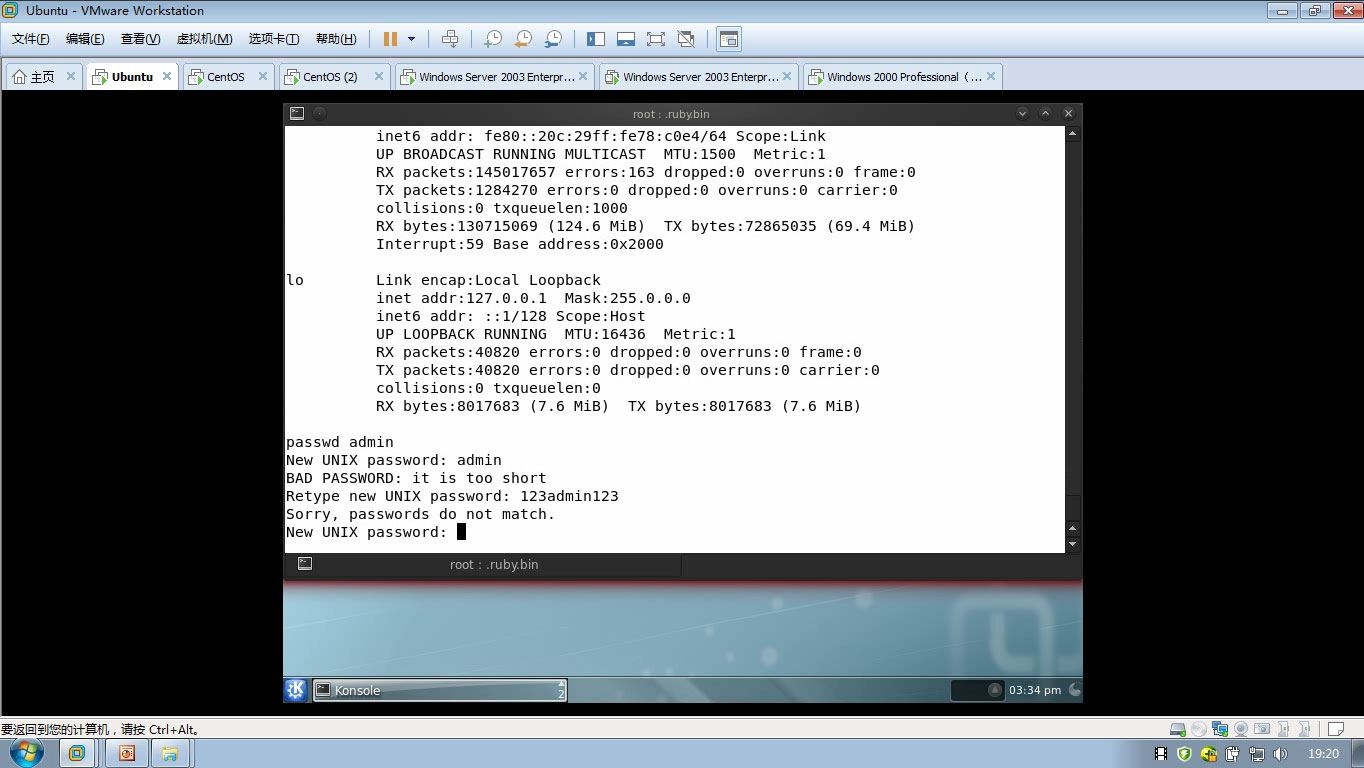
Task: Toggle the library sidebar toolbar icon
Action: pyautogui.click(x=596, y=39)
